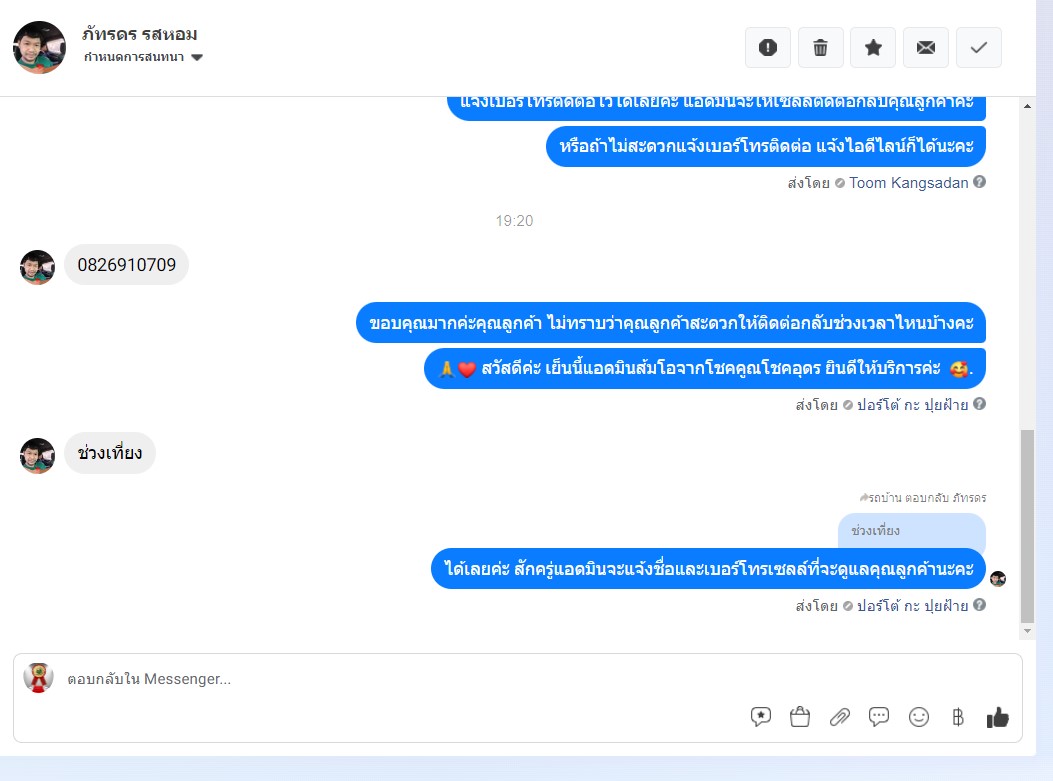Click help icon beside Toom Kangsadan
Viewport: 1053px width, 781px height.
[x=980, y=182]
